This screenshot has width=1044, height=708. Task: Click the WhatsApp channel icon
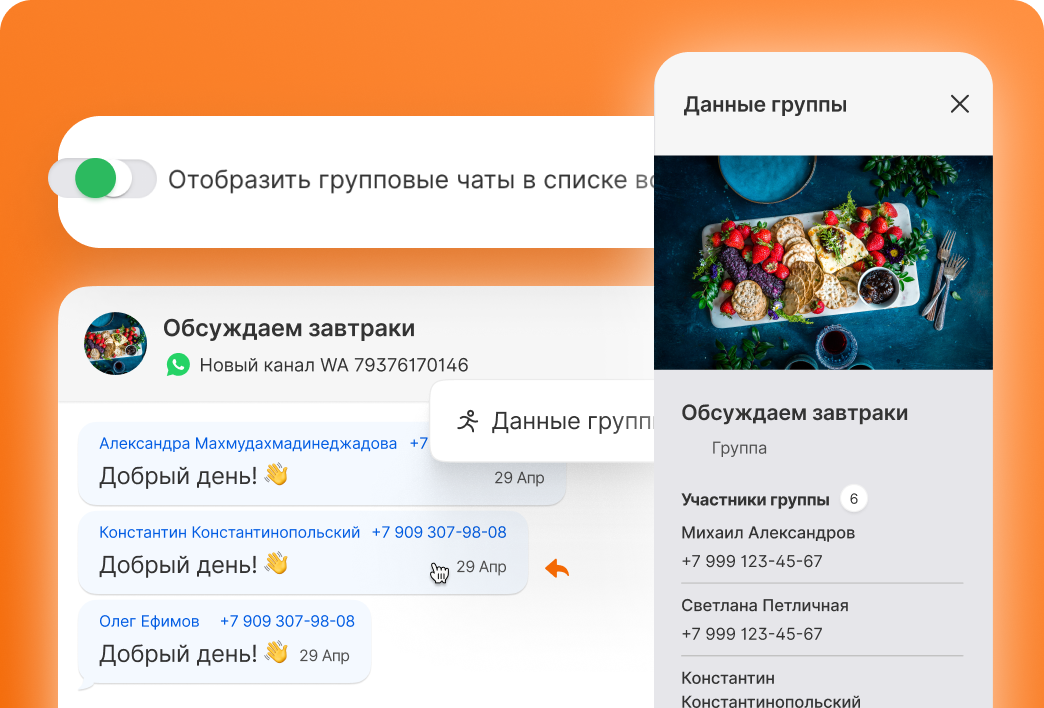pyautogui.click(x=178, y=365)
